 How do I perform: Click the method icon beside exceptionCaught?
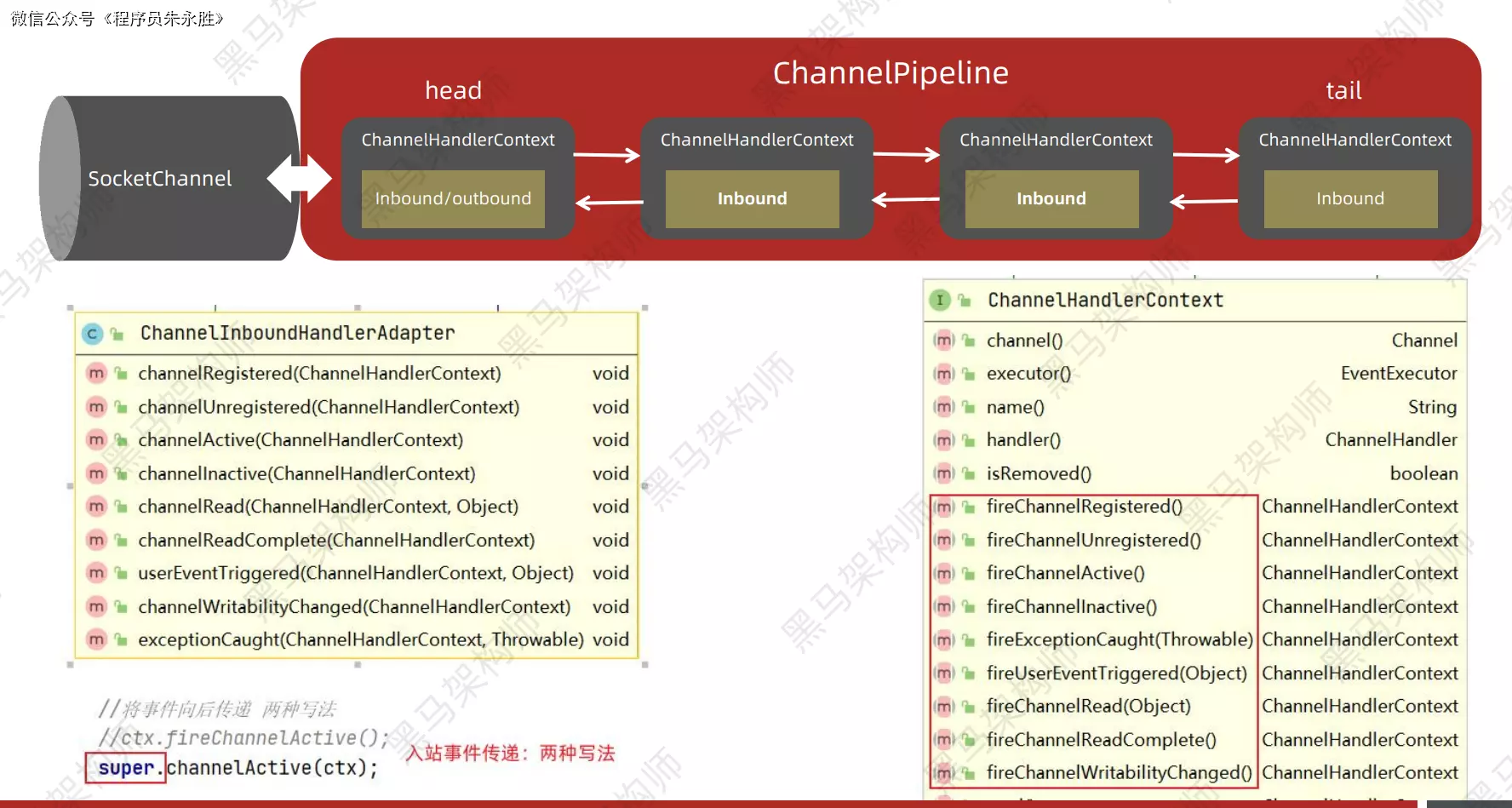[x=96, y=639]
